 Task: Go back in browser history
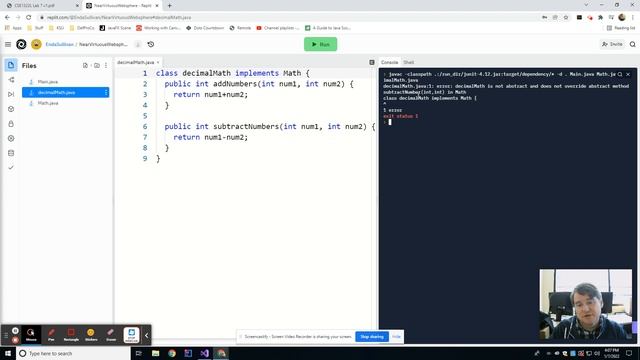point(7,17)
